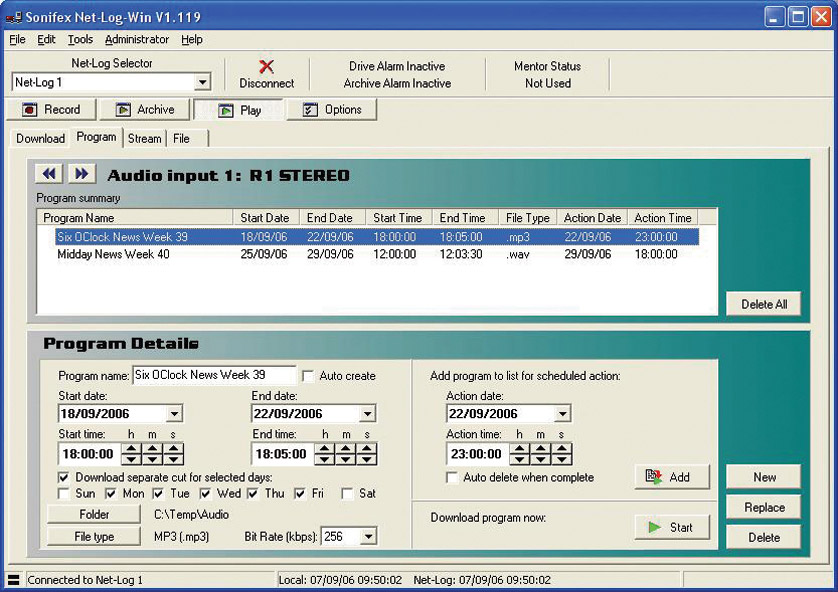
Task: Click the Delete All button
Action: tap(763, 305)
